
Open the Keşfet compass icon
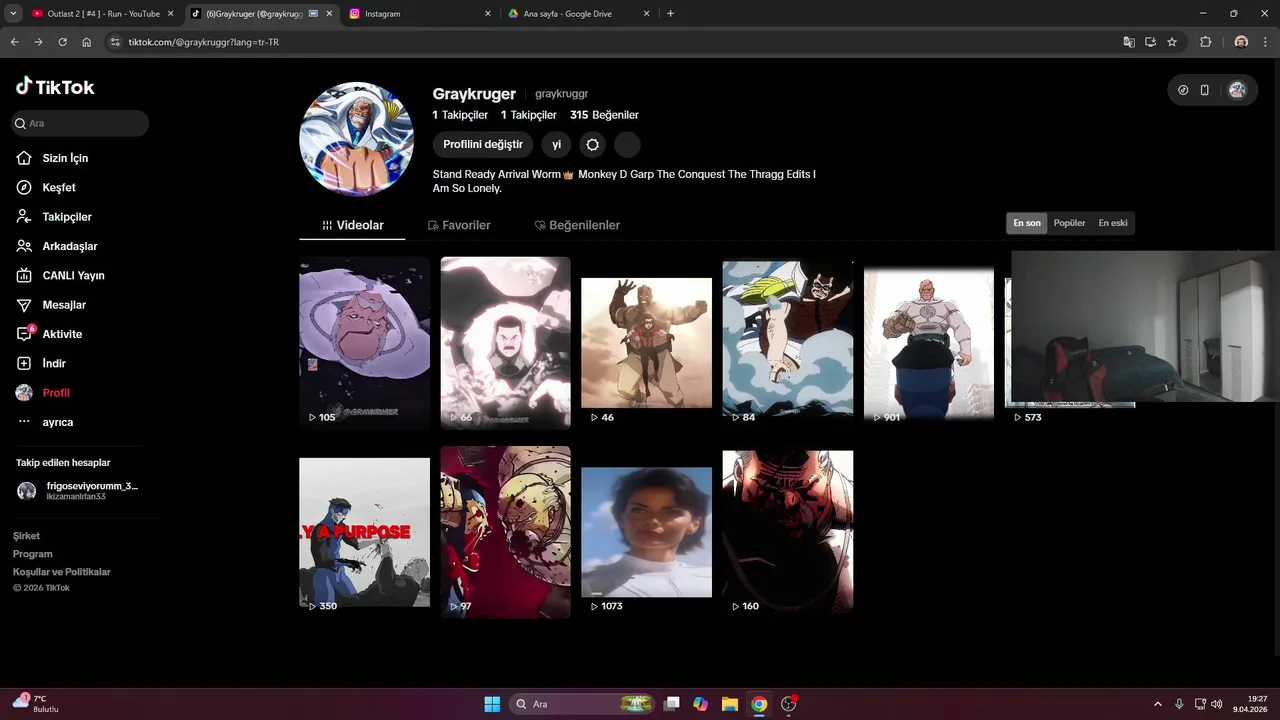point(24,187)
